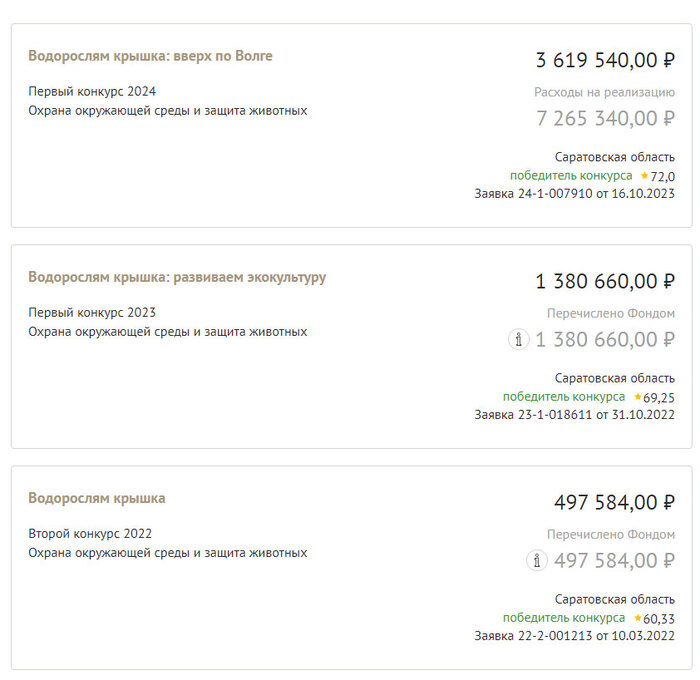Click "победитель конкурса" status in the 2024 card
700x680 pixels.
click(571, 175)
